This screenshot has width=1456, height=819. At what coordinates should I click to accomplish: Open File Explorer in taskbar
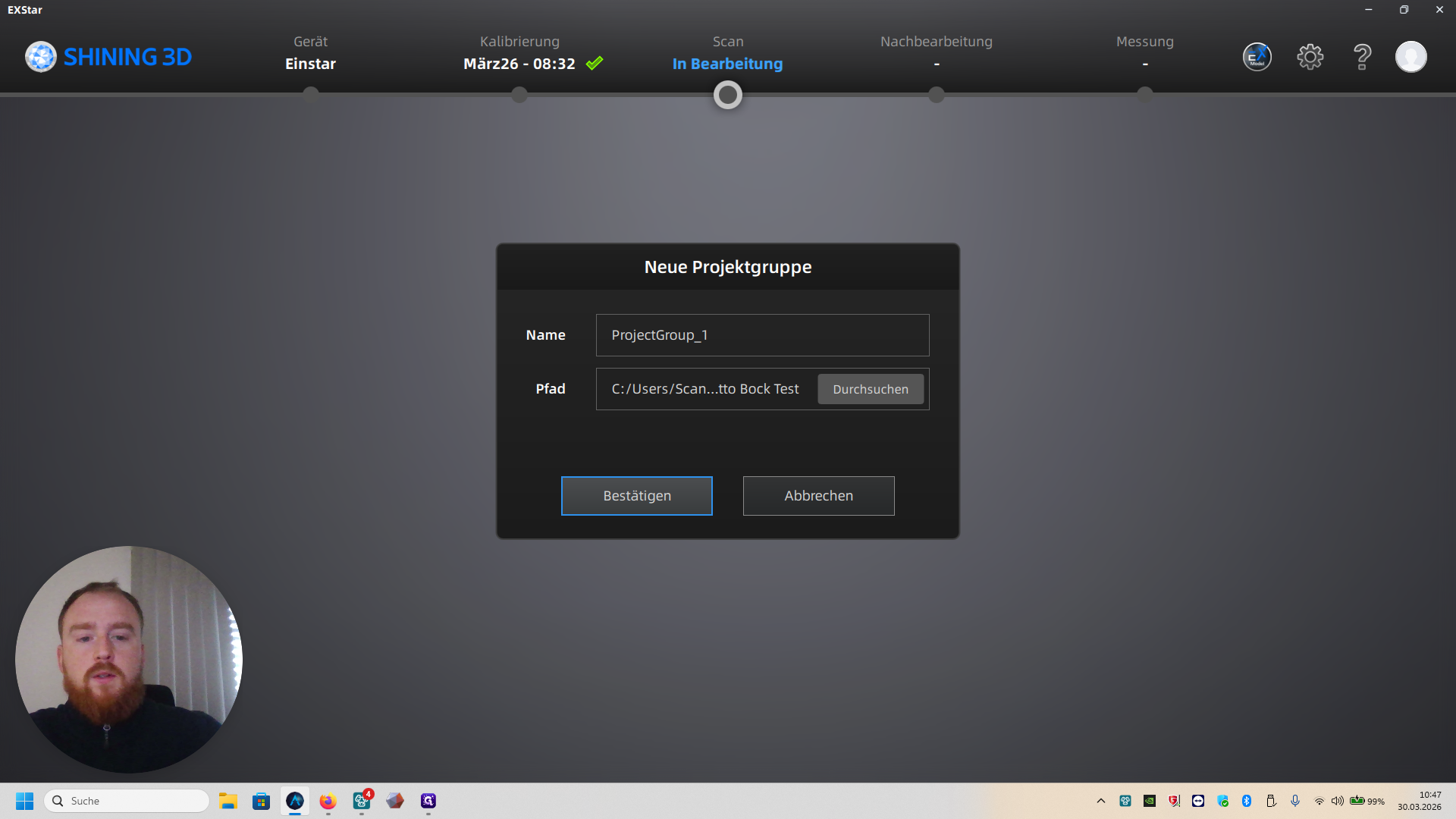228,801
